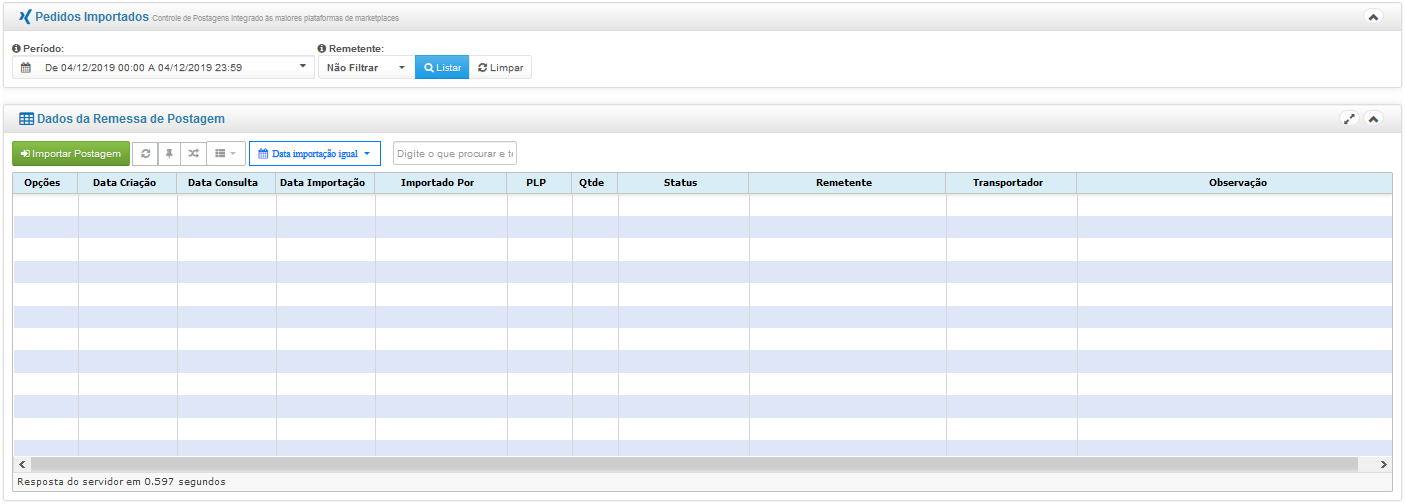Click the horizontal scrollbar right arrow

(1383, 464)
